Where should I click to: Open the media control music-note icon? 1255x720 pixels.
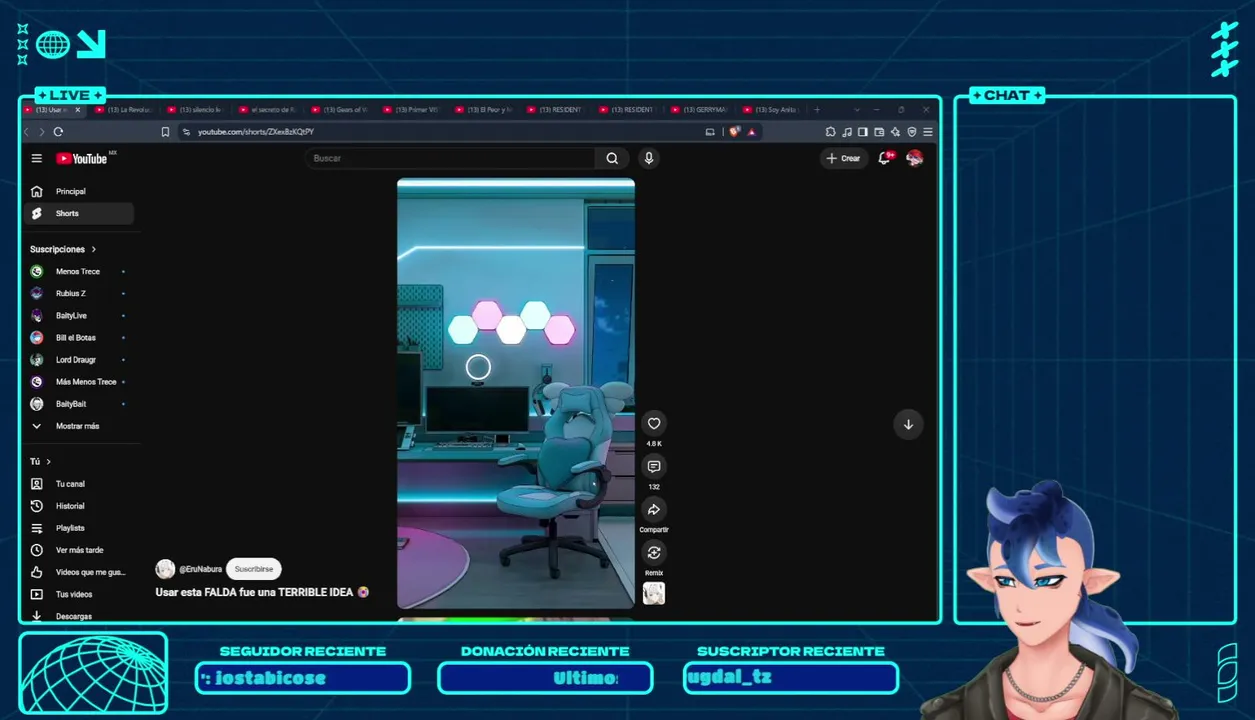(847, 132)
